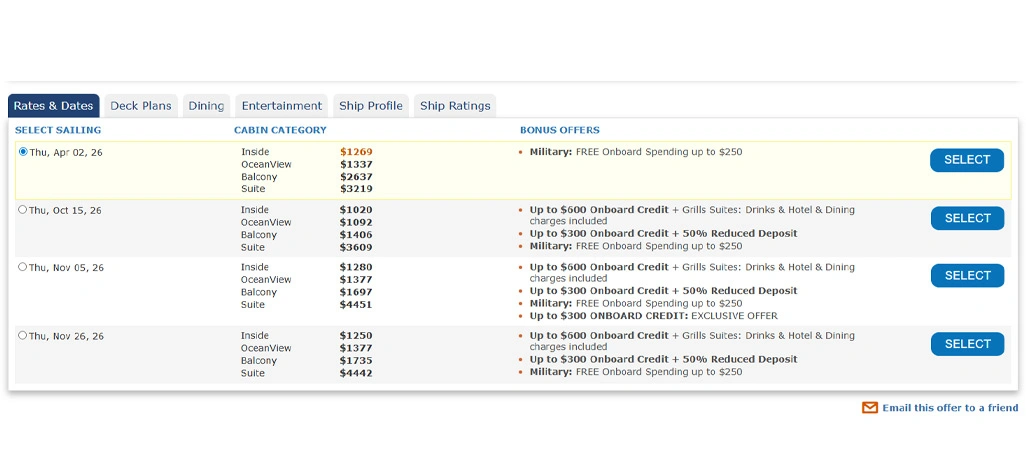Click the envelope icon beside Email this offer
Screen dimensions: 1026x466
(x=870, y=408)
